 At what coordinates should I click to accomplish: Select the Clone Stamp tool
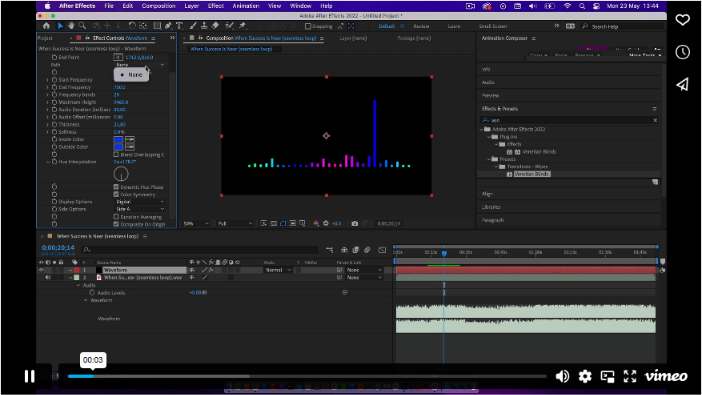click(x=204, y=26)
